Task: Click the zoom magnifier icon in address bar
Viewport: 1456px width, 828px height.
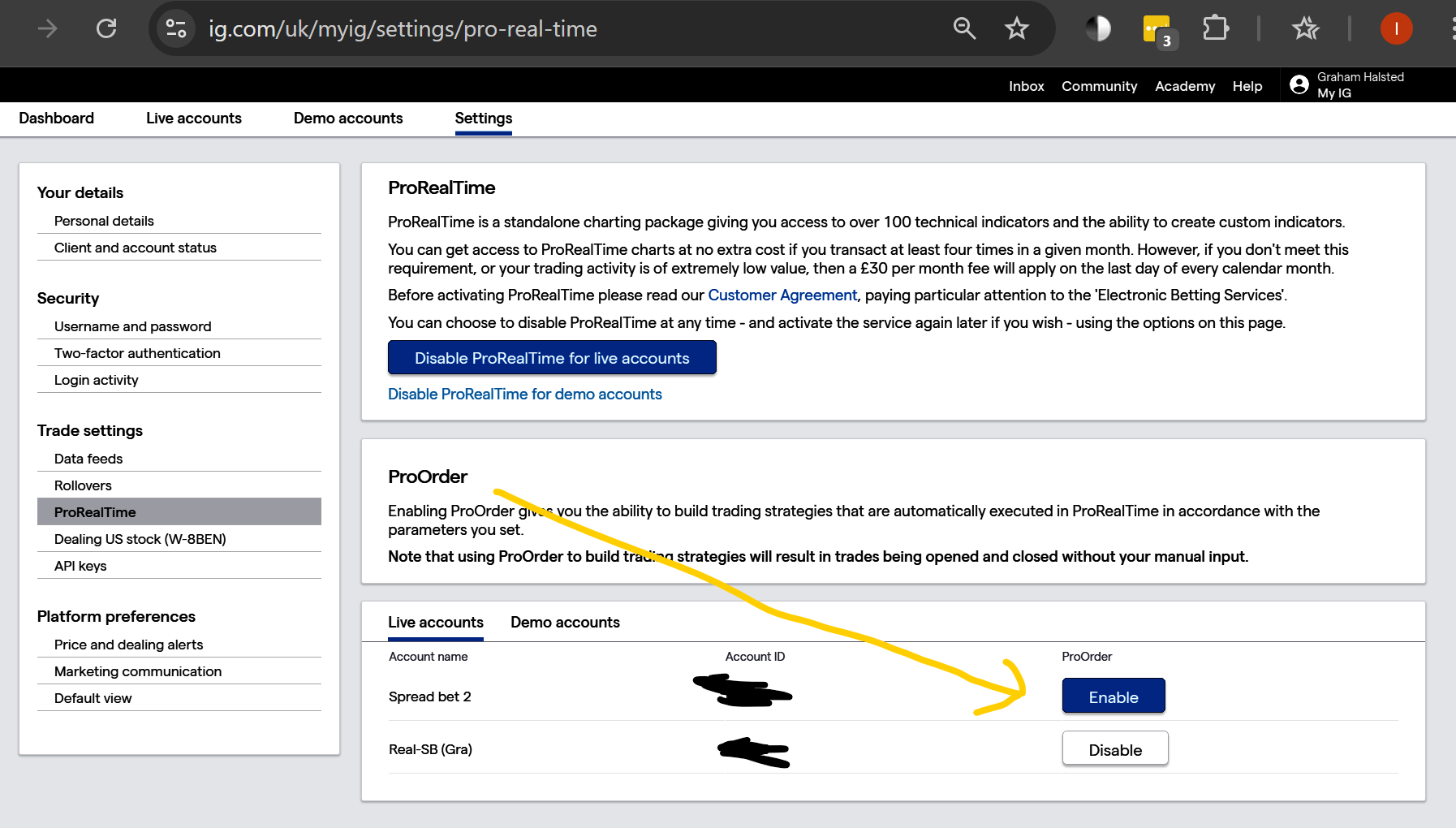Action: 964,28
